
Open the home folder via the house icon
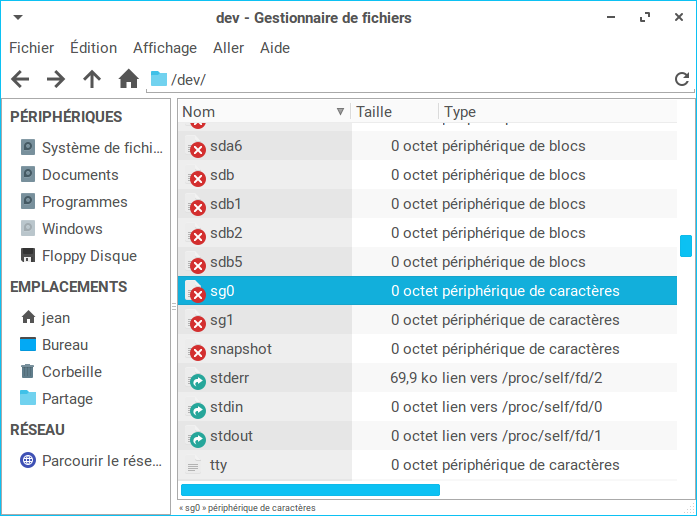[128, 79]
